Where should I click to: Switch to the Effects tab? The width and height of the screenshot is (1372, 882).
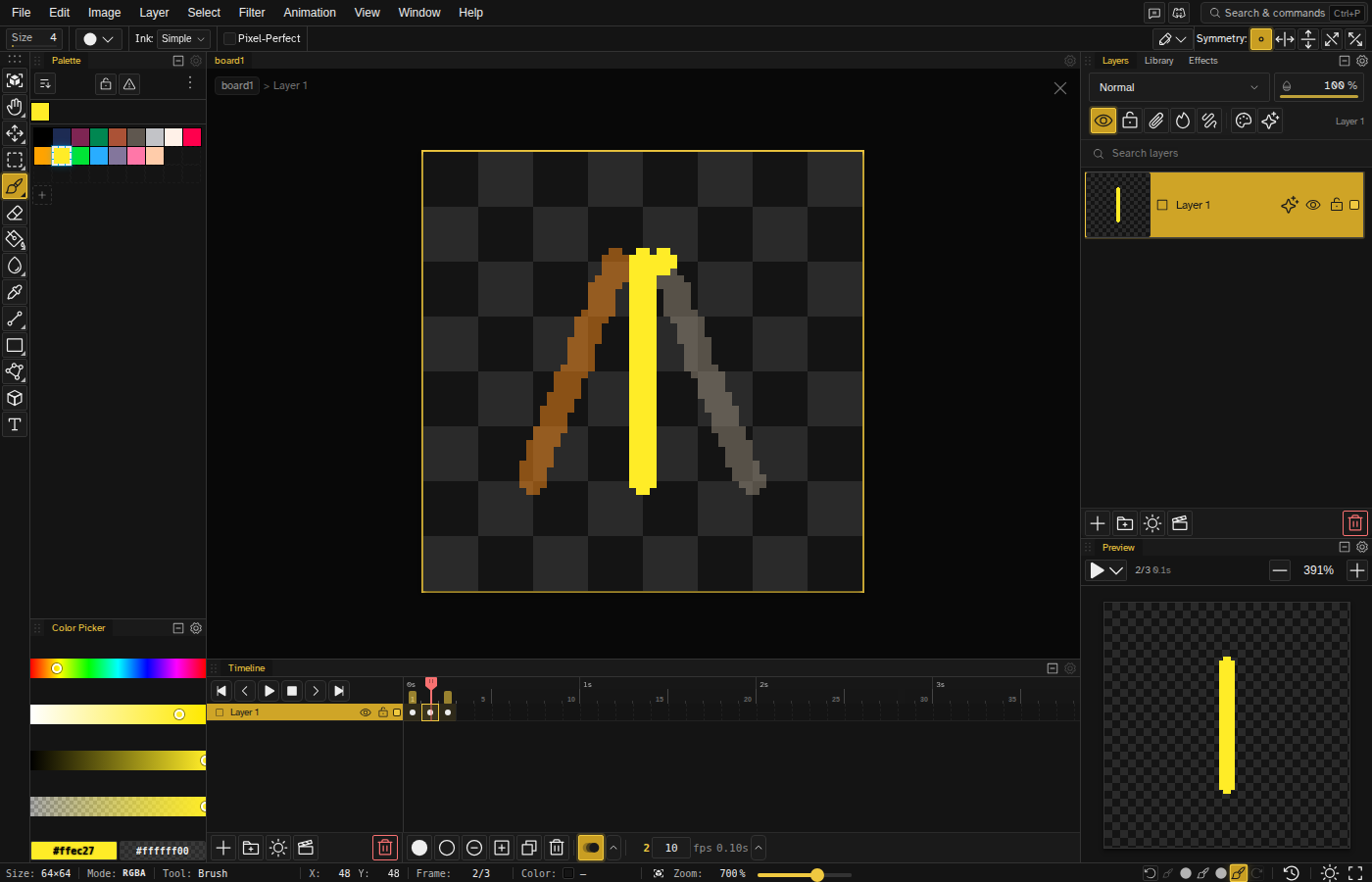click(x=1202, y=61)
